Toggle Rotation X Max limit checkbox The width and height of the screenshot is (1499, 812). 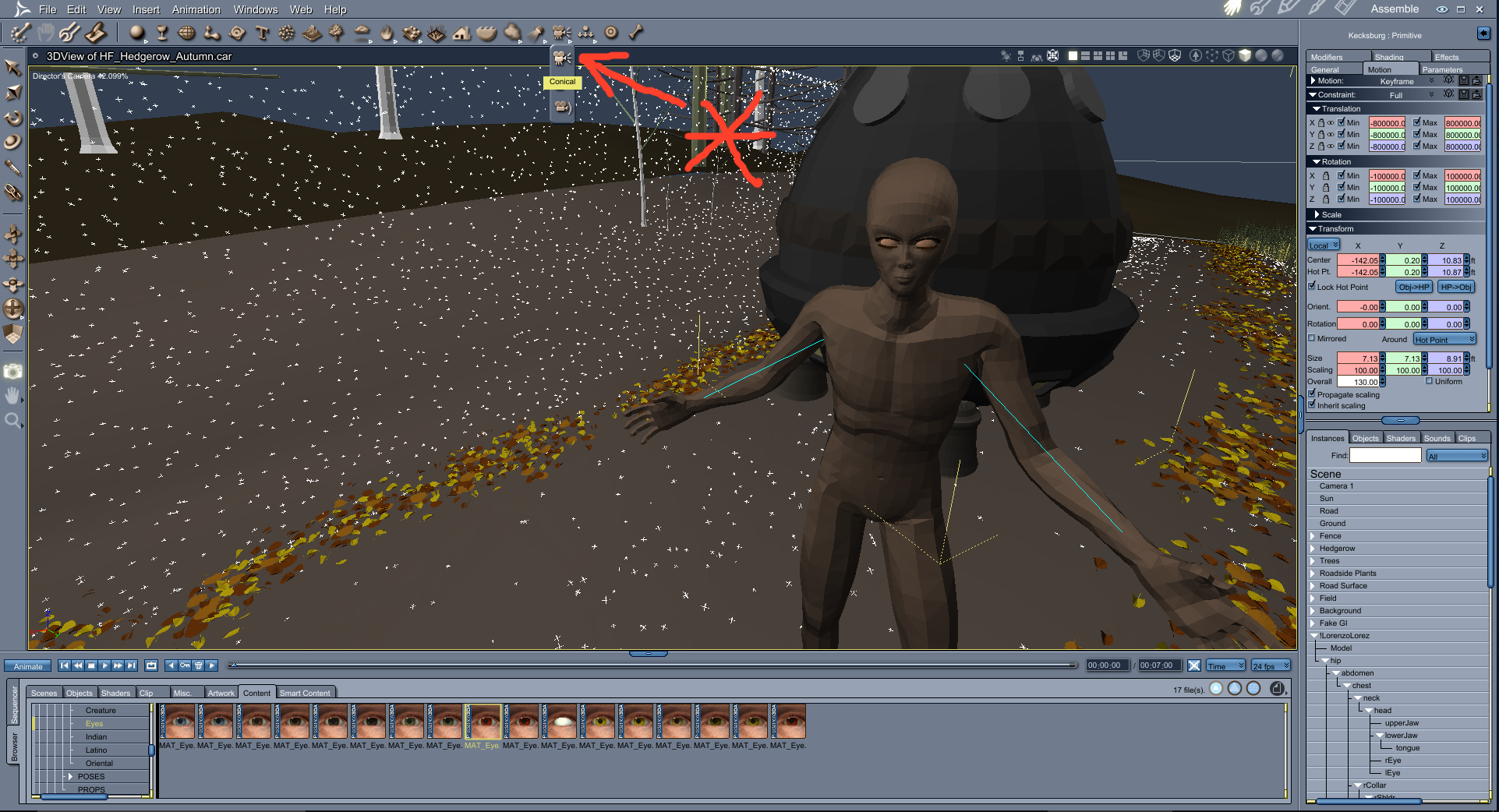pos(1417,175)
